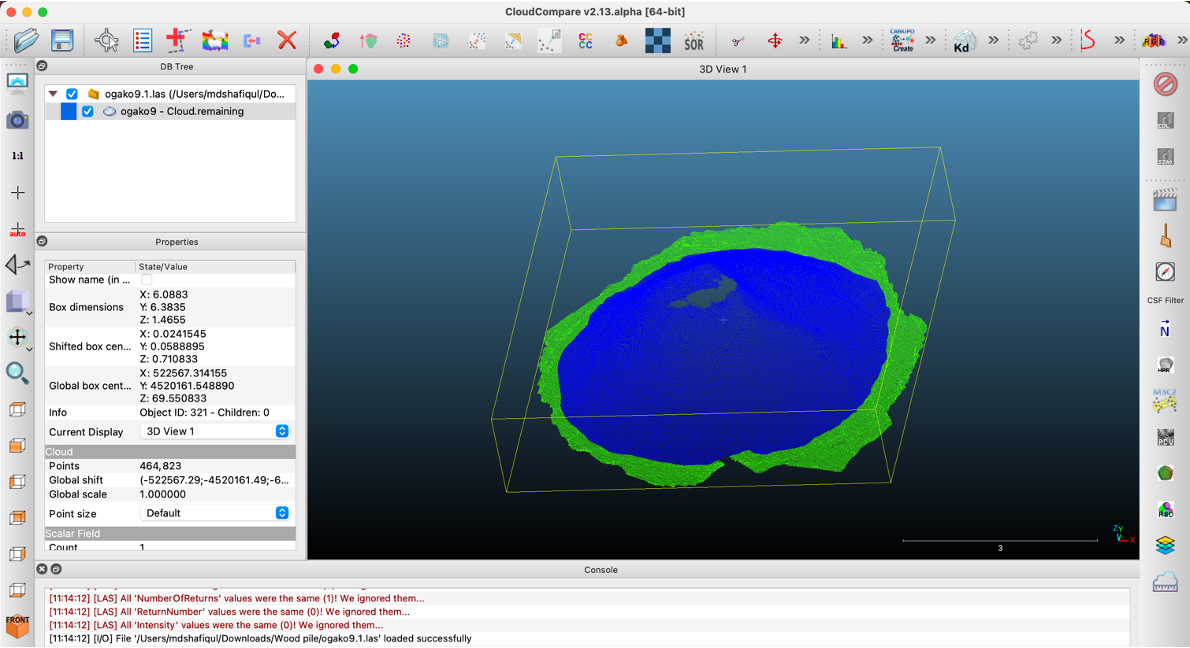Select the ogako9 - Cloud.remaining tree item

(x=181, y=112)
